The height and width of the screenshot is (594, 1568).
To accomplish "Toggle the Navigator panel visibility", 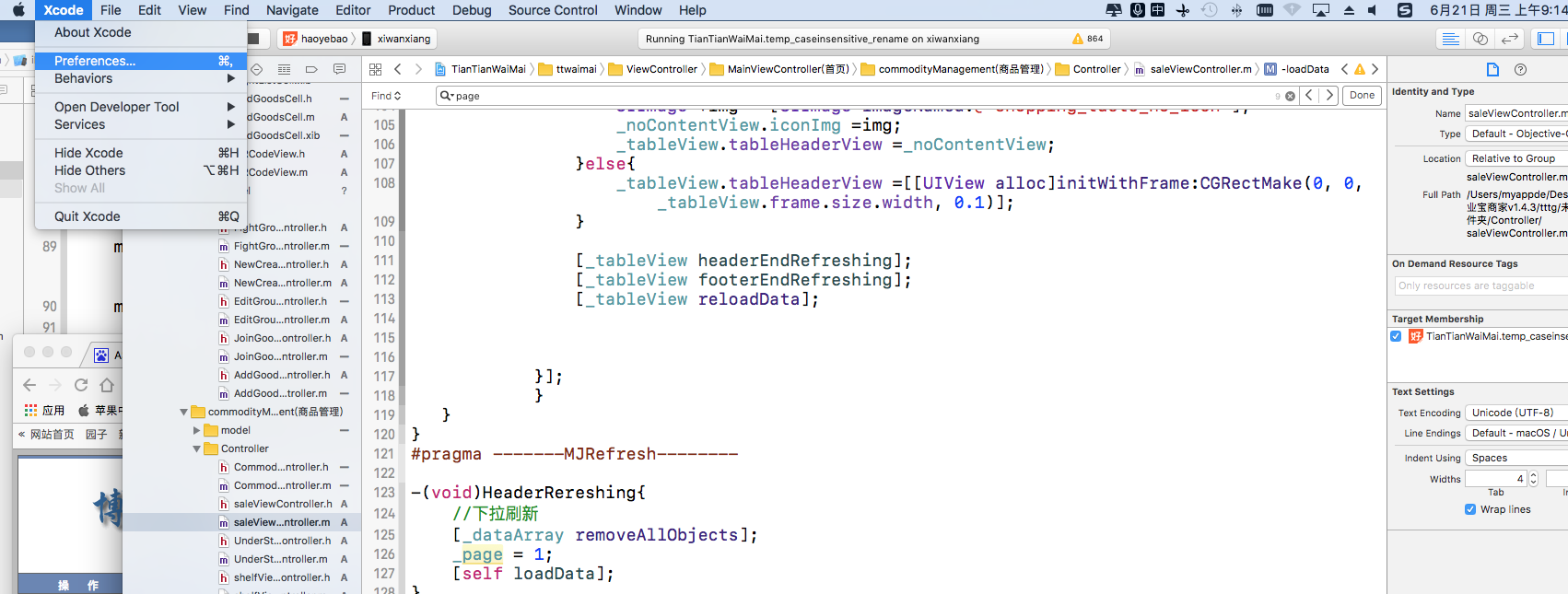I will pyautogui.click(x=1546, y=39).
